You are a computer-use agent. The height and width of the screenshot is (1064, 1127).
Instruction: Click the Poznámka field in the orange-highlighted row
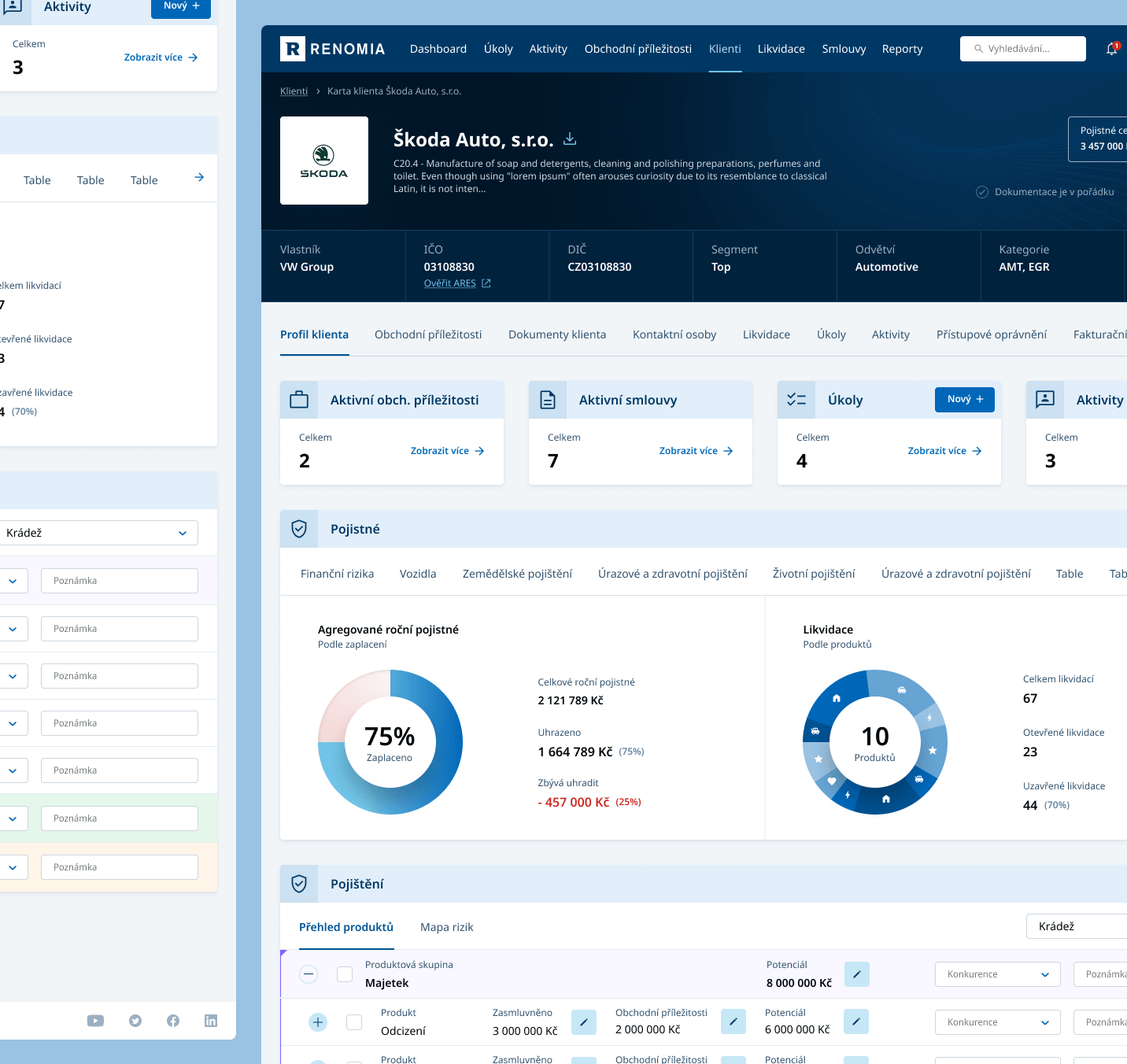(x=120, y=867)
